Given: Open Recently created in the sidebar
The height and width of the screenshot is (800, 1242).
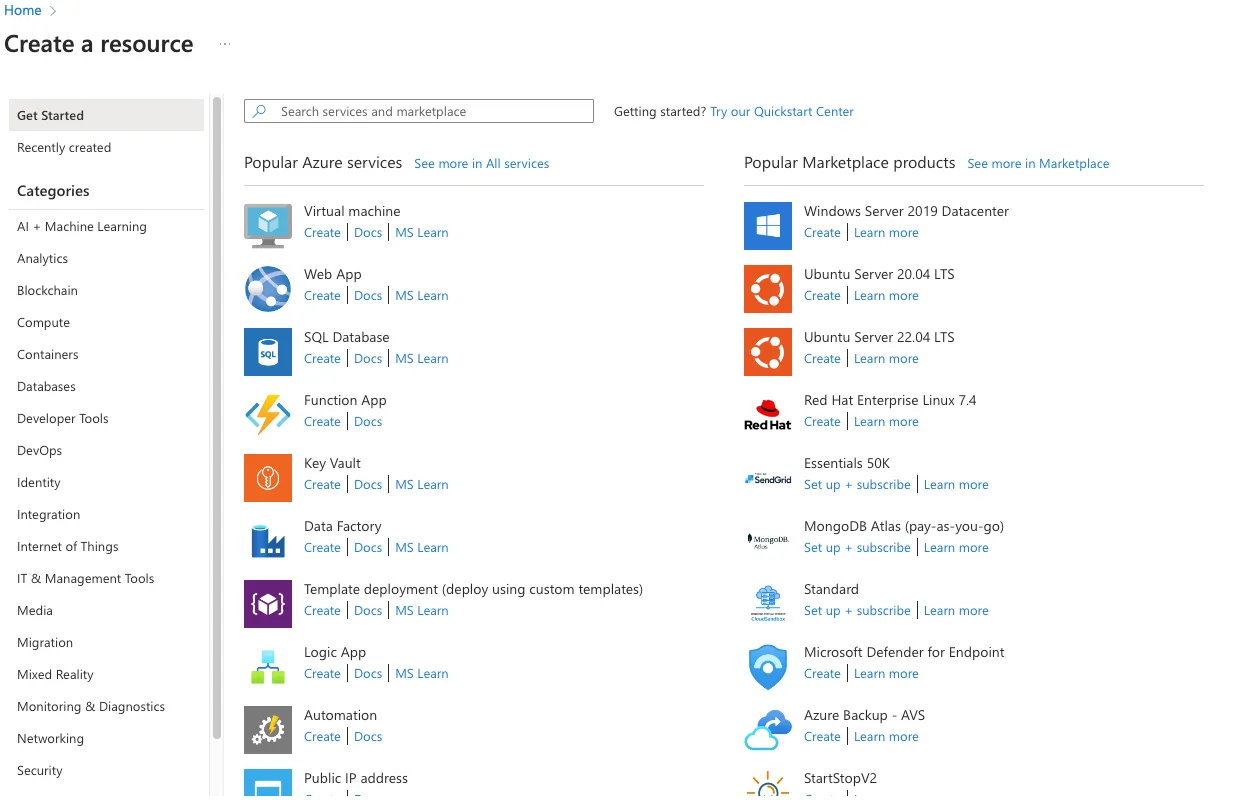Looking at the screenshot, I should click(x=64, y=147).
